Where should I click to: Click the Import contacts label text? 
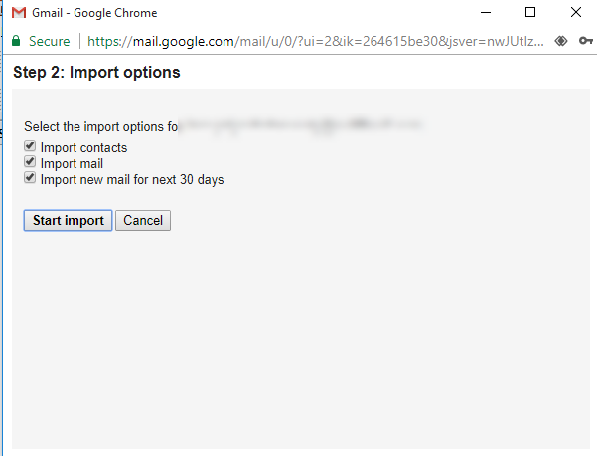[x=84, y=148]
